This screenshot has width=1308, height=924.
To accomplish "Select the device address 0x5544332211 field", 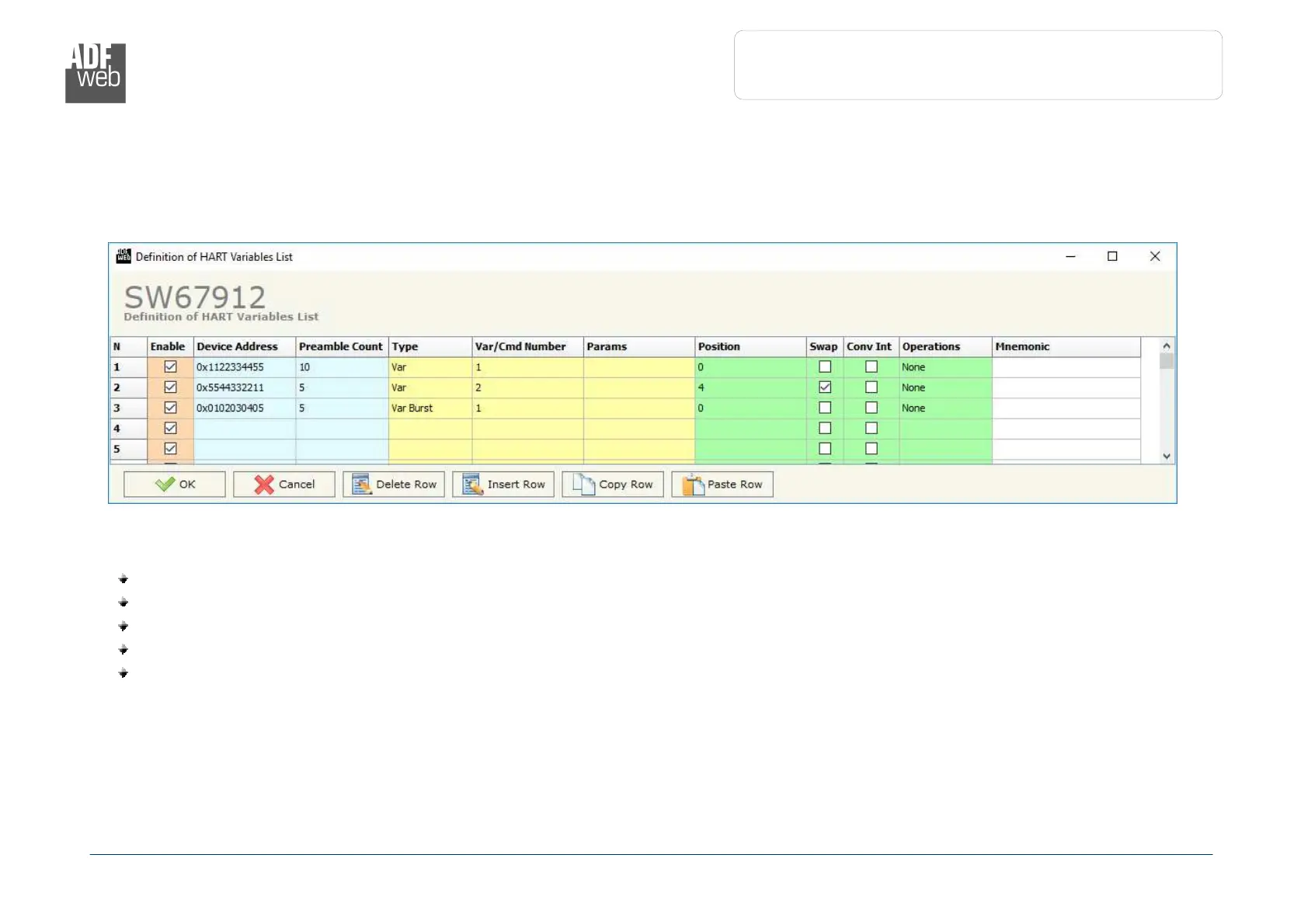I will click(244, 387).
